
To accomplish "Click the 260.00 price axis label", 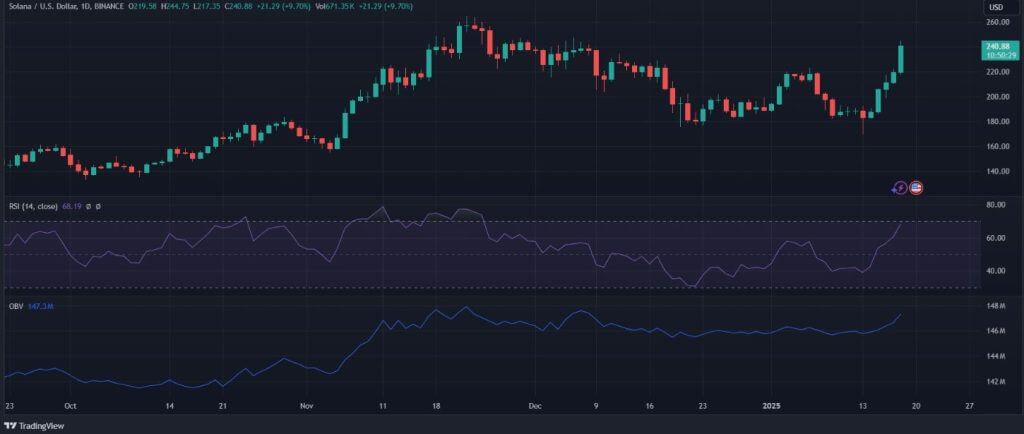I will pos(997,22).
